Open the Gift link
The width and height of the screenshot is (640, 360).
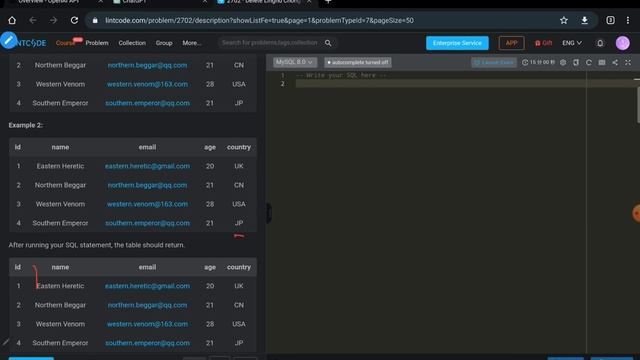coord(543,43)
